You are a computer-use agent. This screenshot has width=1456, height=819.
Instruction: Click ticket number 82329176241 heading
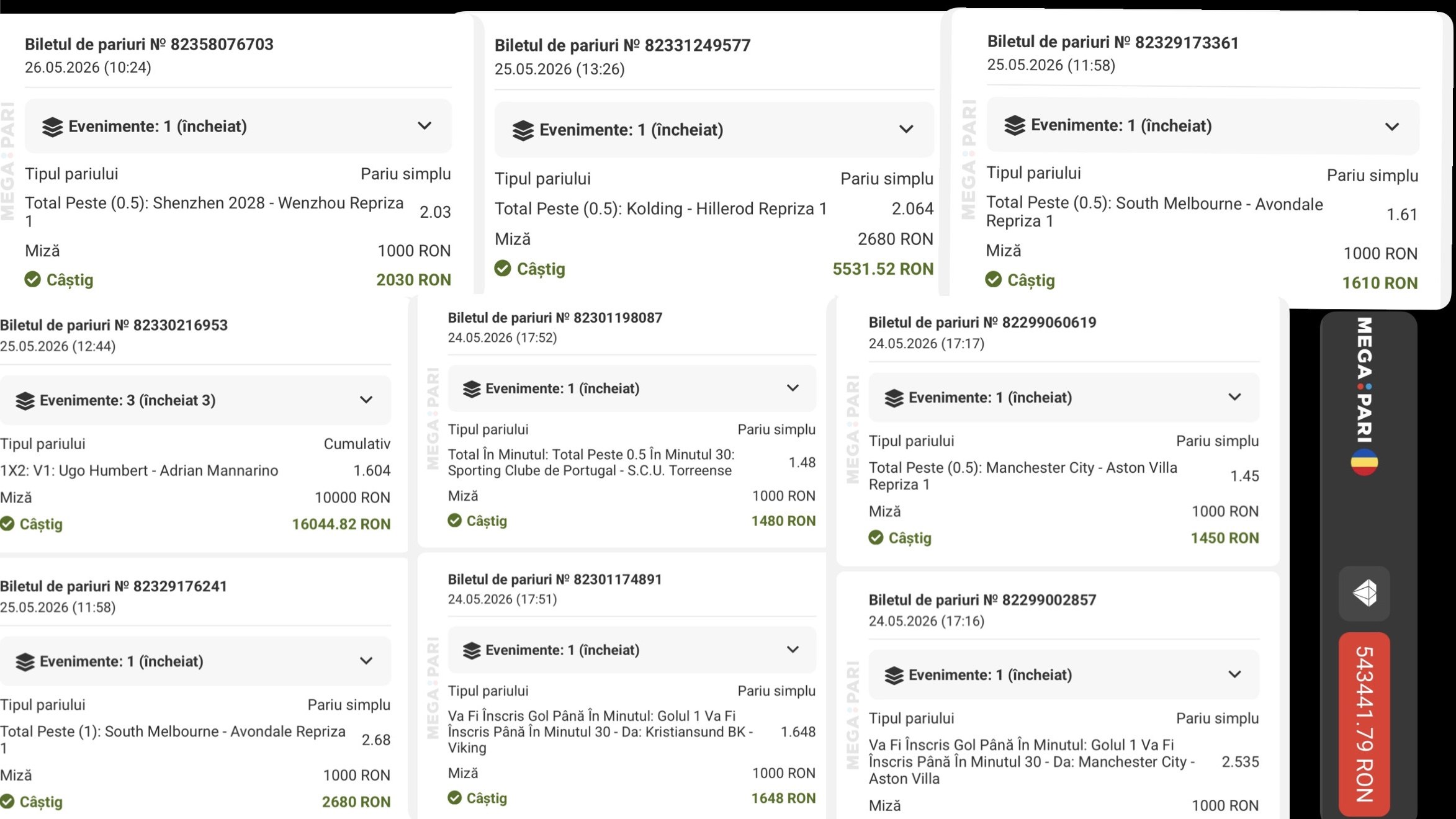[114, 586]
